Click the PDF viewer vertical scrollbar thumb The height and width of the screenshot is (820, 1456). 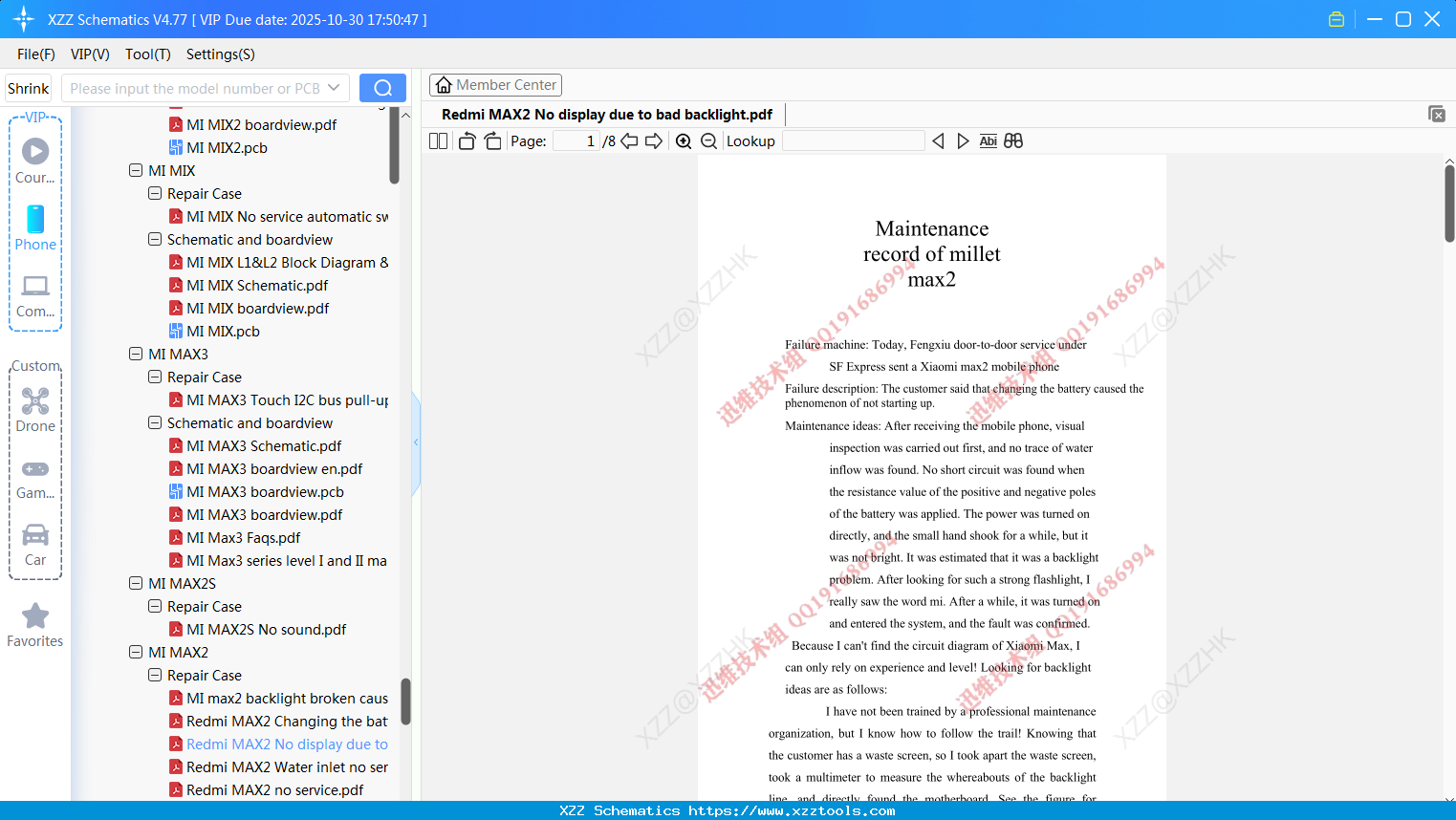pos(1449,204)
